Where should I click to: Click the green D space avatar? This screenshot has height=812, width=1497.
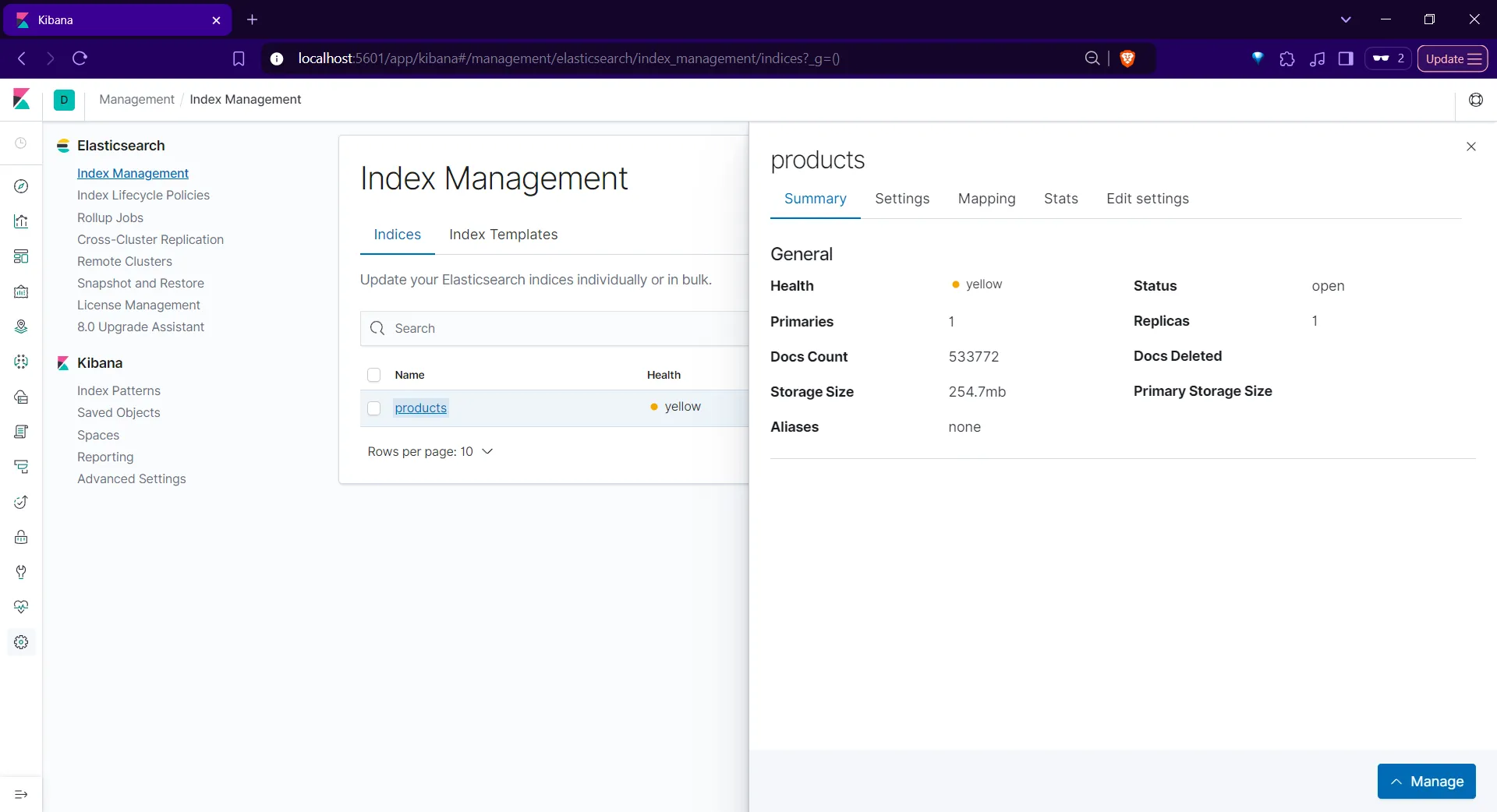pos(64,100)
